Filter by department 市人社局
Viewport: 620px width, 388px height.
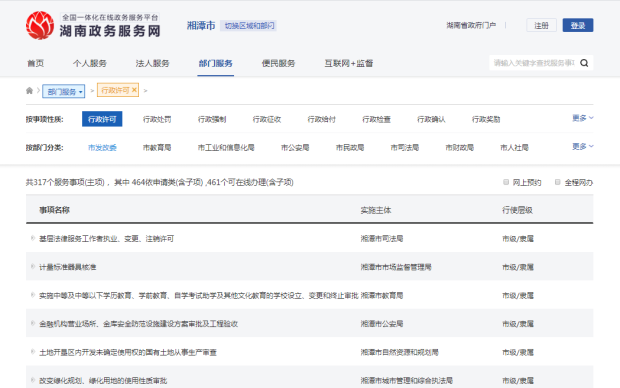(x=514, y=148)
